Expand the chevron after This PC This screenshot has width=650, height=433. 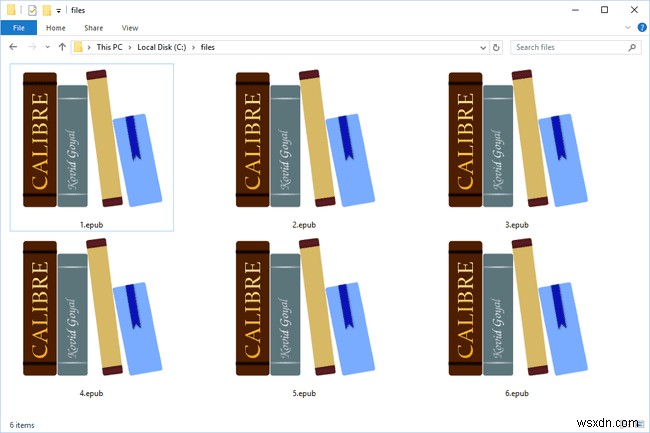pyautogui.click(x=130, y=47)
